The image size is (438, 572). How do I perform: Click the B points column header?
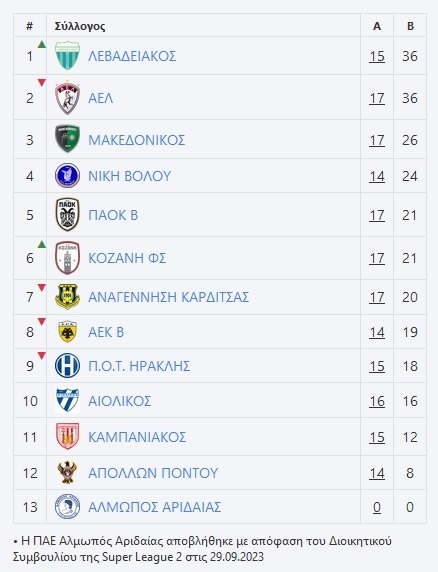point(410,26)
